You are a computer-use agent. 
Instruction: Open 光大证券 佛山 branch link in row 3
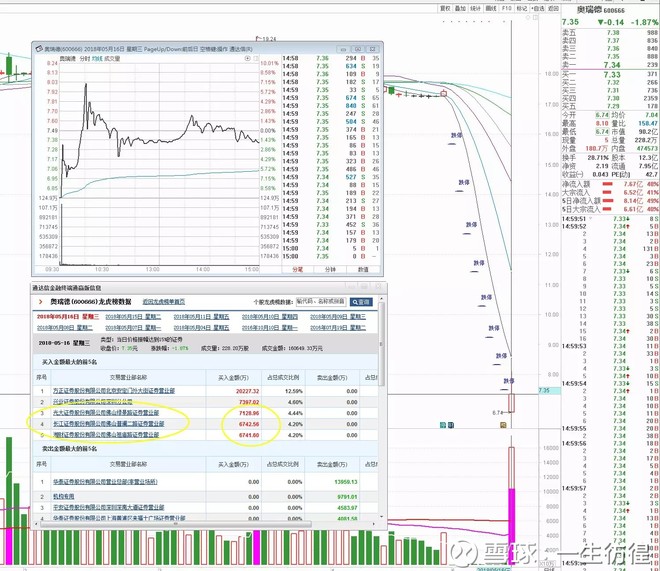click(106, 413)
